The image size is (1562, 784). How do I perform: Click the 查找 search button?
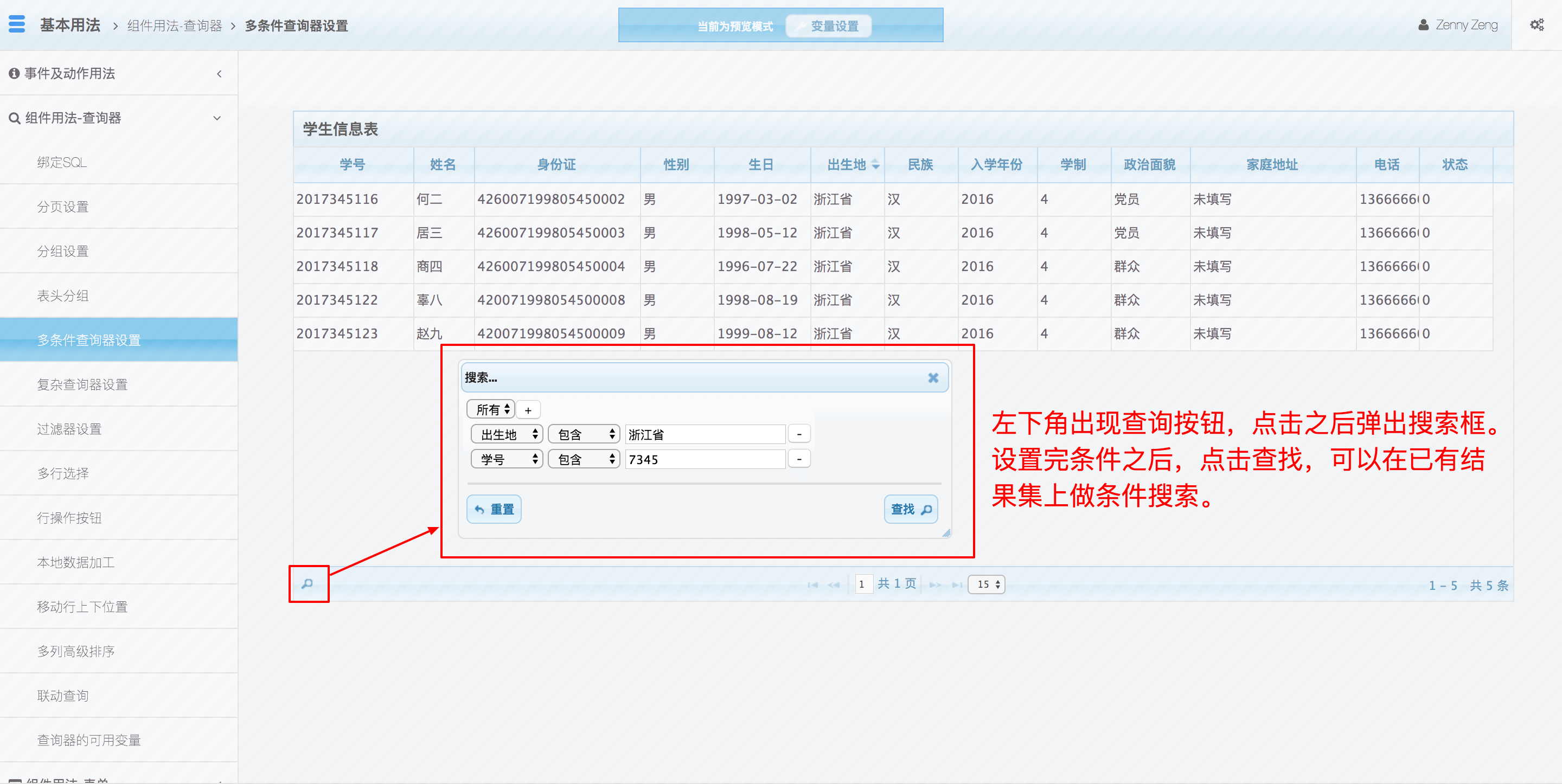(x=910, y=509)
